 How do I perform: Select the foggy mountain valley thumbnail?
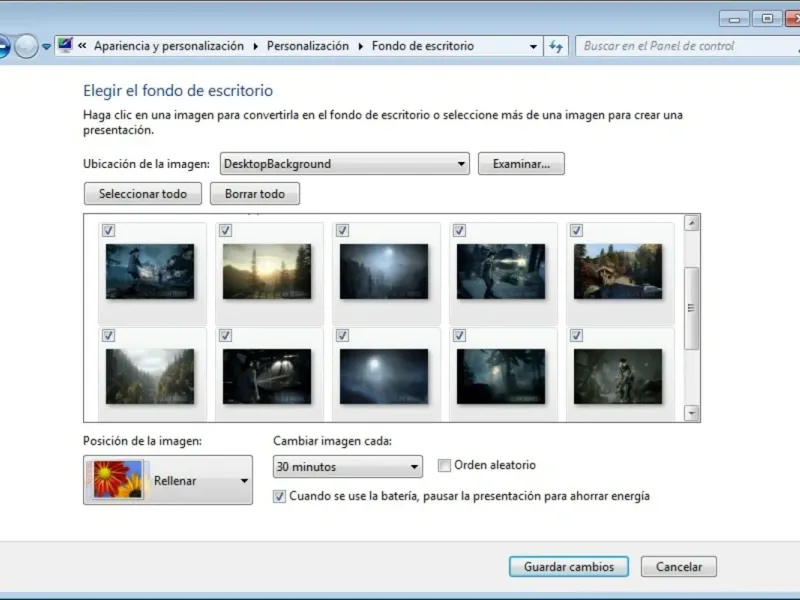pyautogui.click(x=150, y=377)
